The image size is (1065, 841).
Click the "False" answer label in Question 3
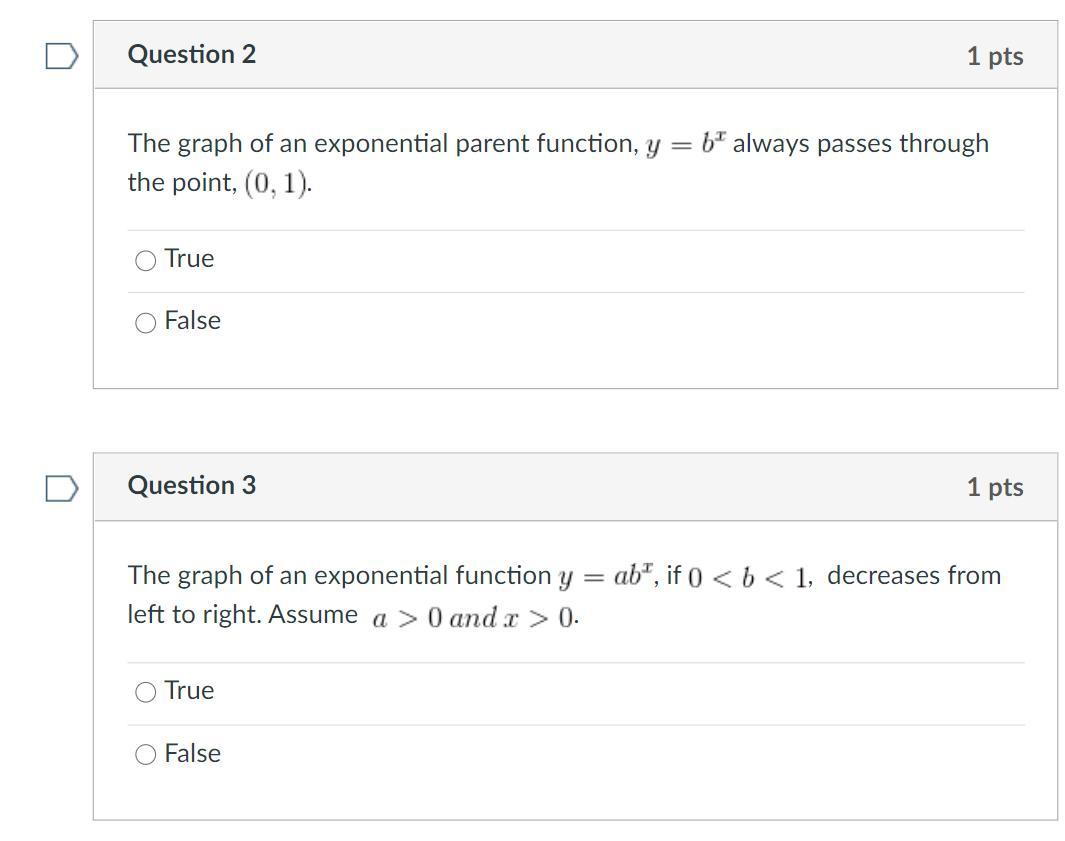tap(192, 753)
